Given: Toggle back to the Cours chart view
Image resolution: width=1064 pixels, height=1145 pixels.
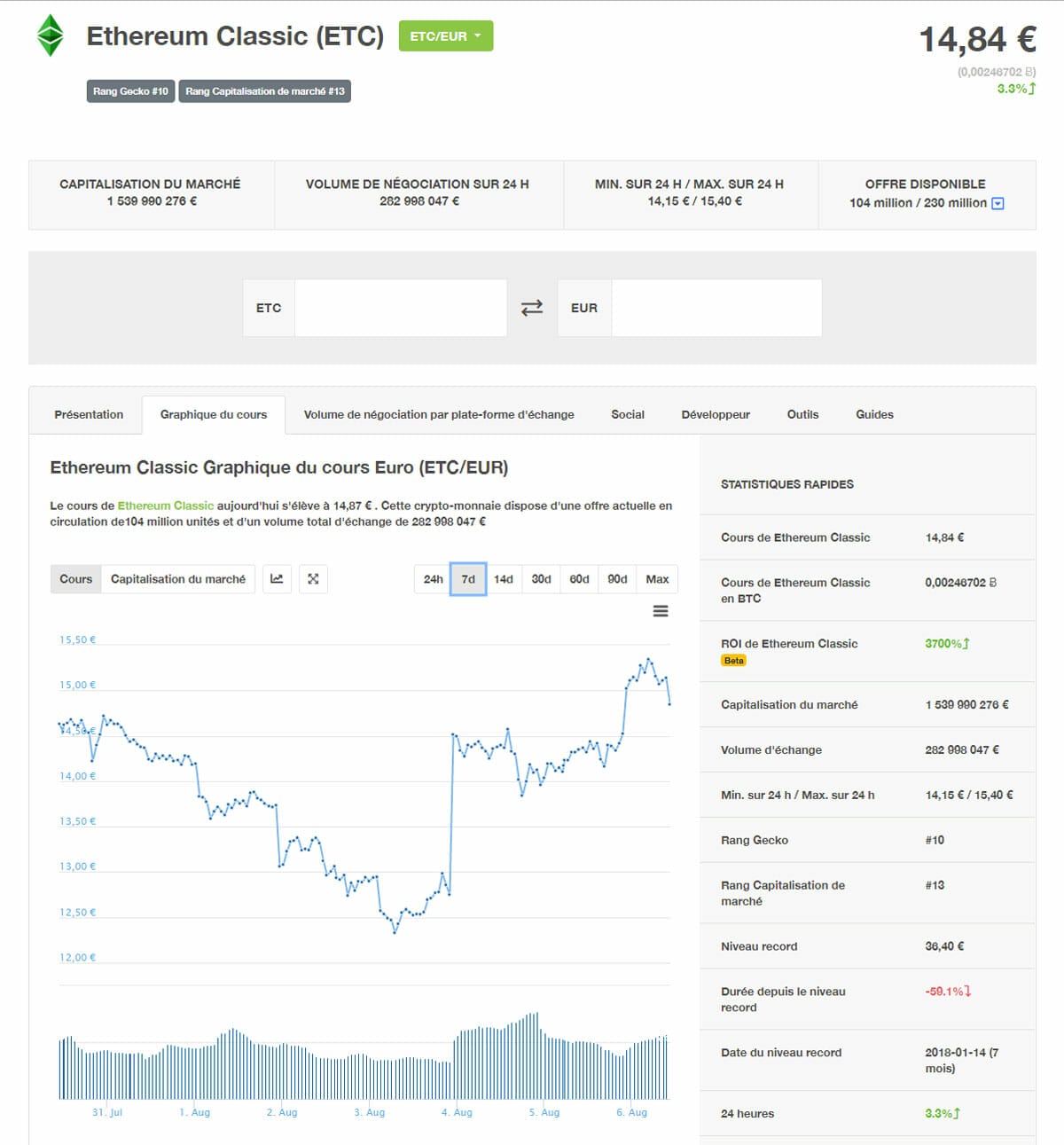Looking at the screenshot, I should pyautogui.click(x=74, y=578).
